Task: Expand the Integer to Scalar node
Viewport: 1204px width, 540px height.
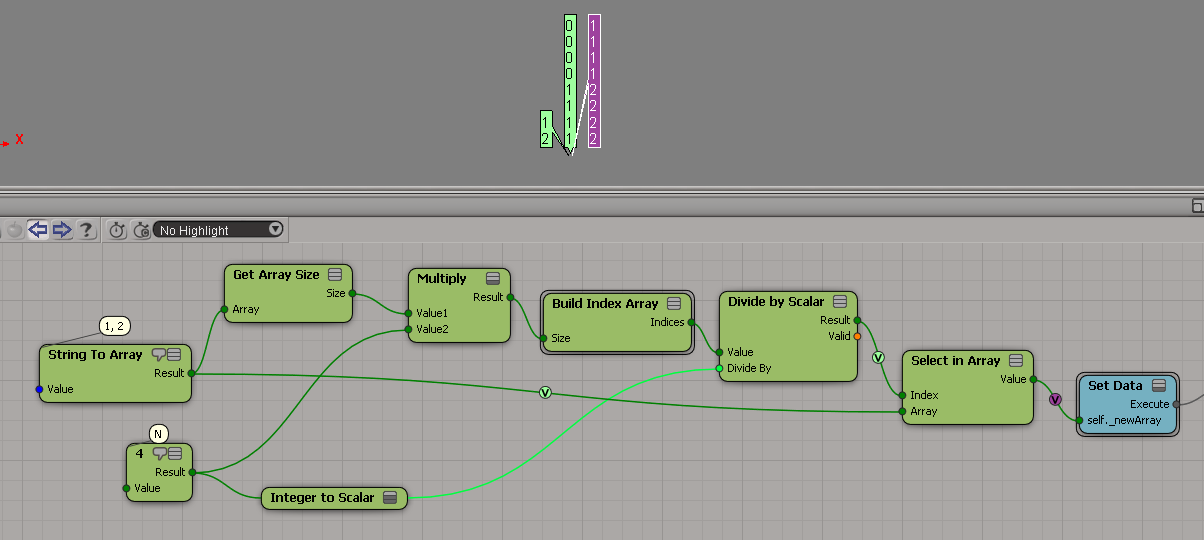Action: point(390,498)
